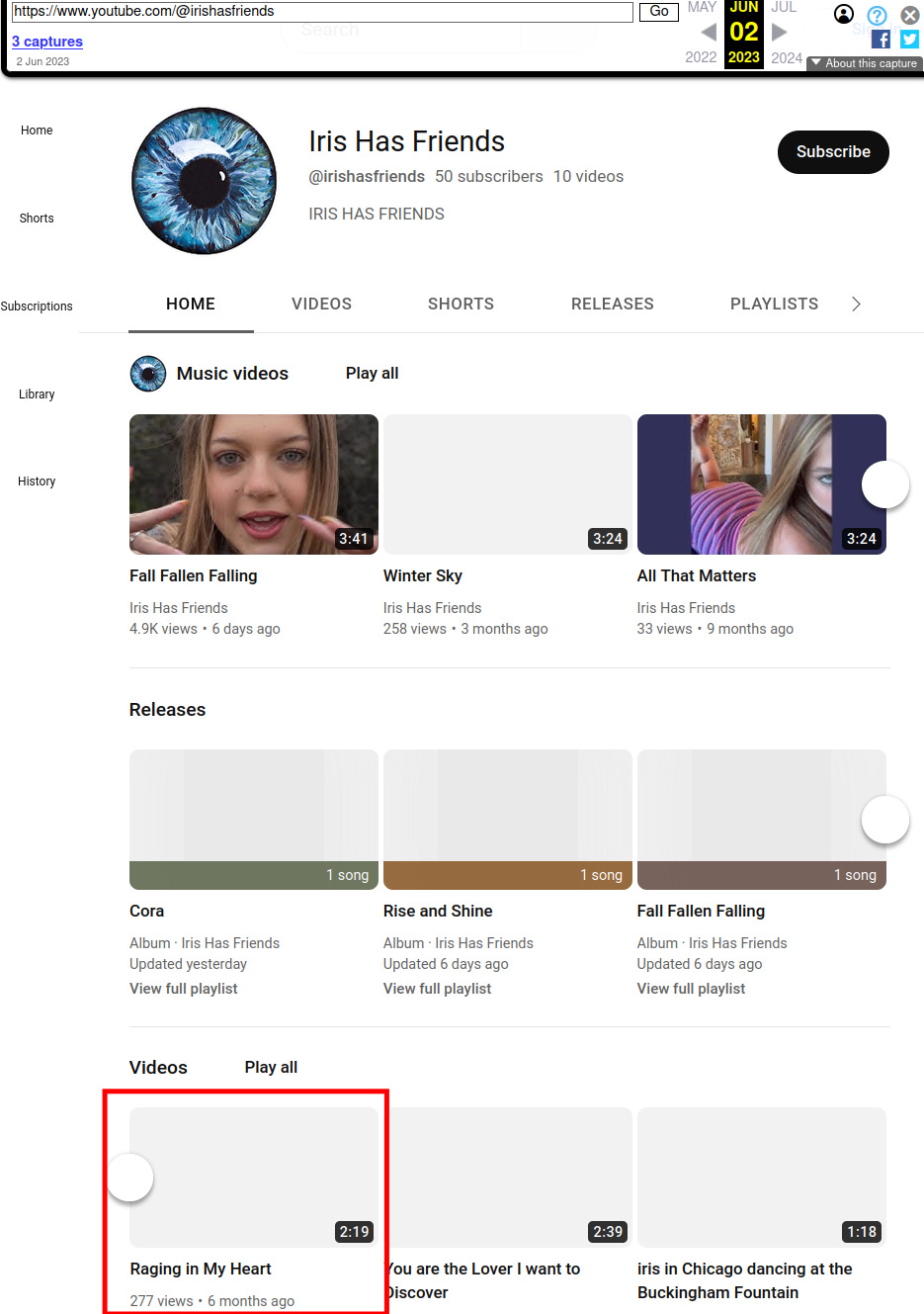Image resolution: width=924 pixels, height=1314 pixels.
Task: Focus the Wayback URL input field
Action: tap(322, 12)
